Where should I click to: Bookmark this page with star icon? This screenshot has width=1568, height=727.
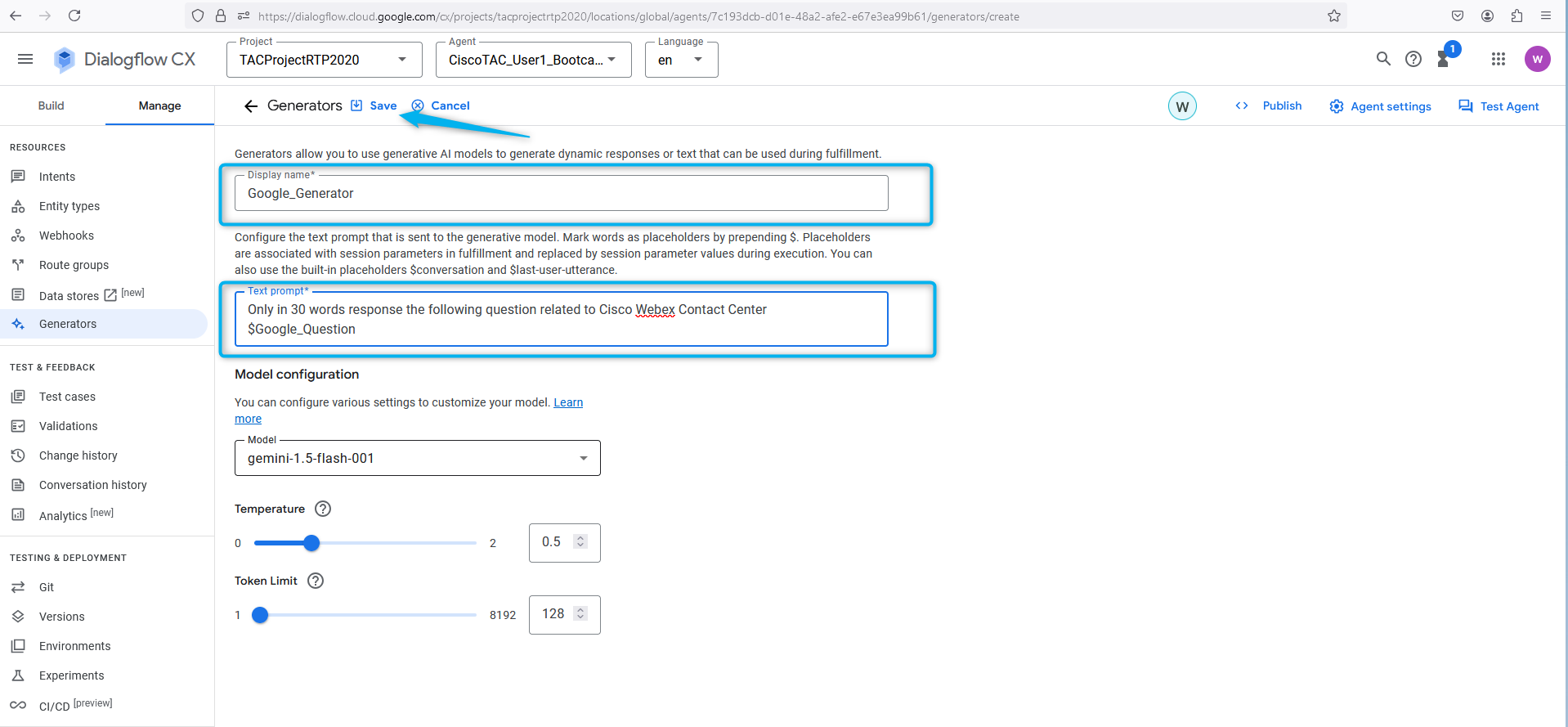1334,16
